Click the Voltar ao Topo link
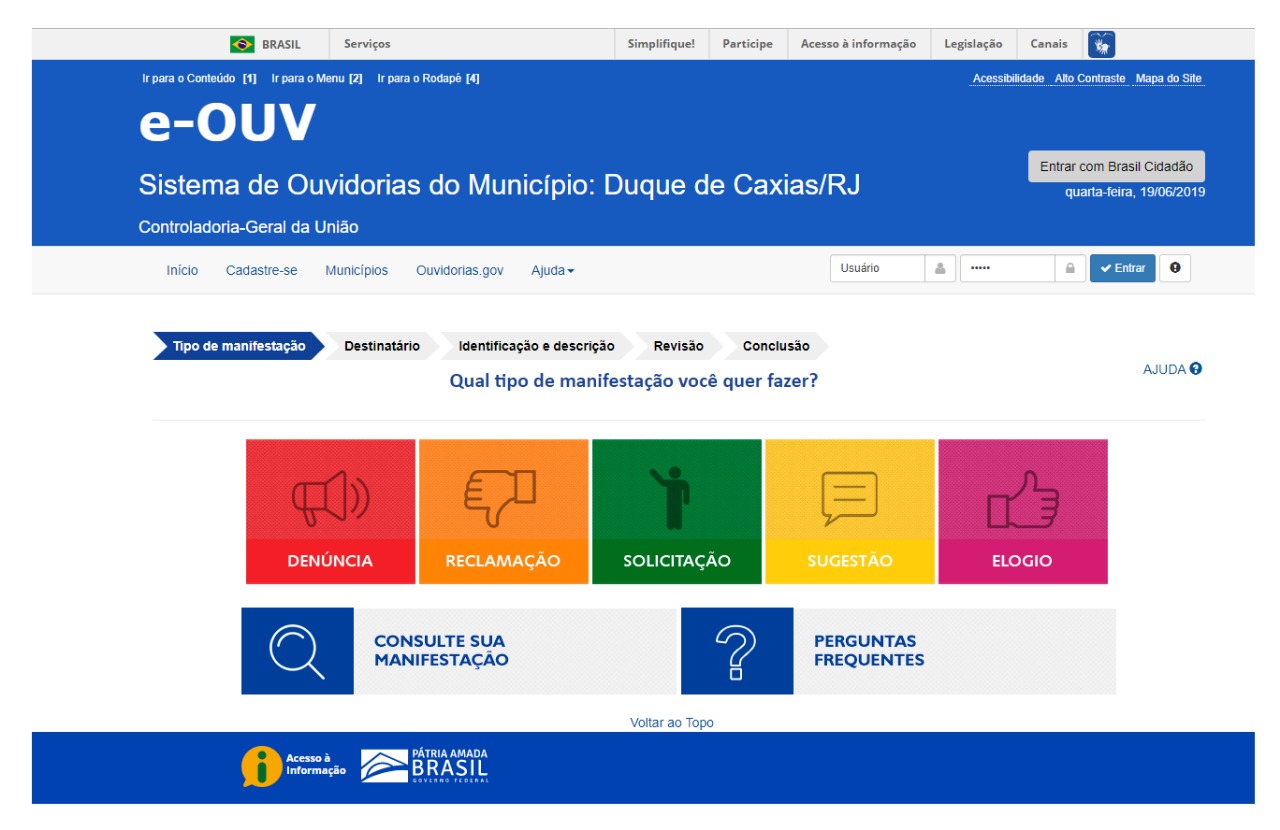Viewport: 1280px width, 830px height. pyautogui.click(x=671, y=723)
